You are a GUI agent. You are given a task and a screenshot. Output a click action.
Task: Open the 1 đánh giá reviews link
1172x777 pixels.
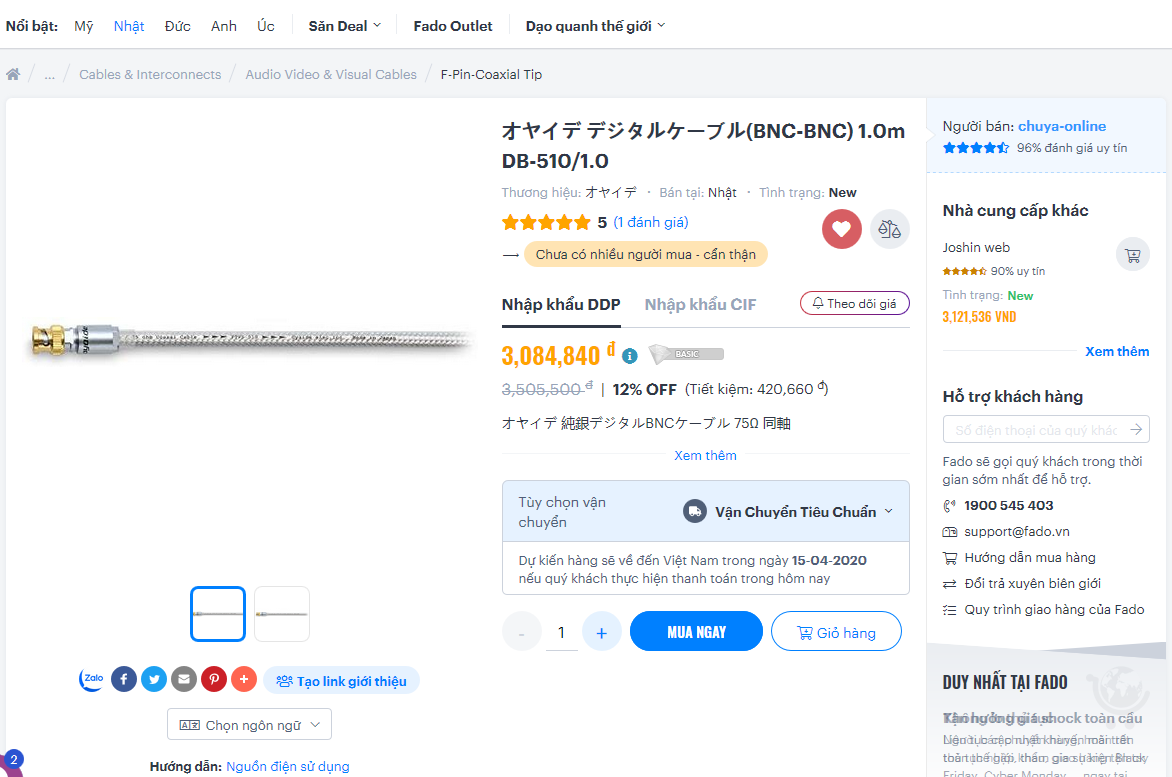(x=650, y=222)
